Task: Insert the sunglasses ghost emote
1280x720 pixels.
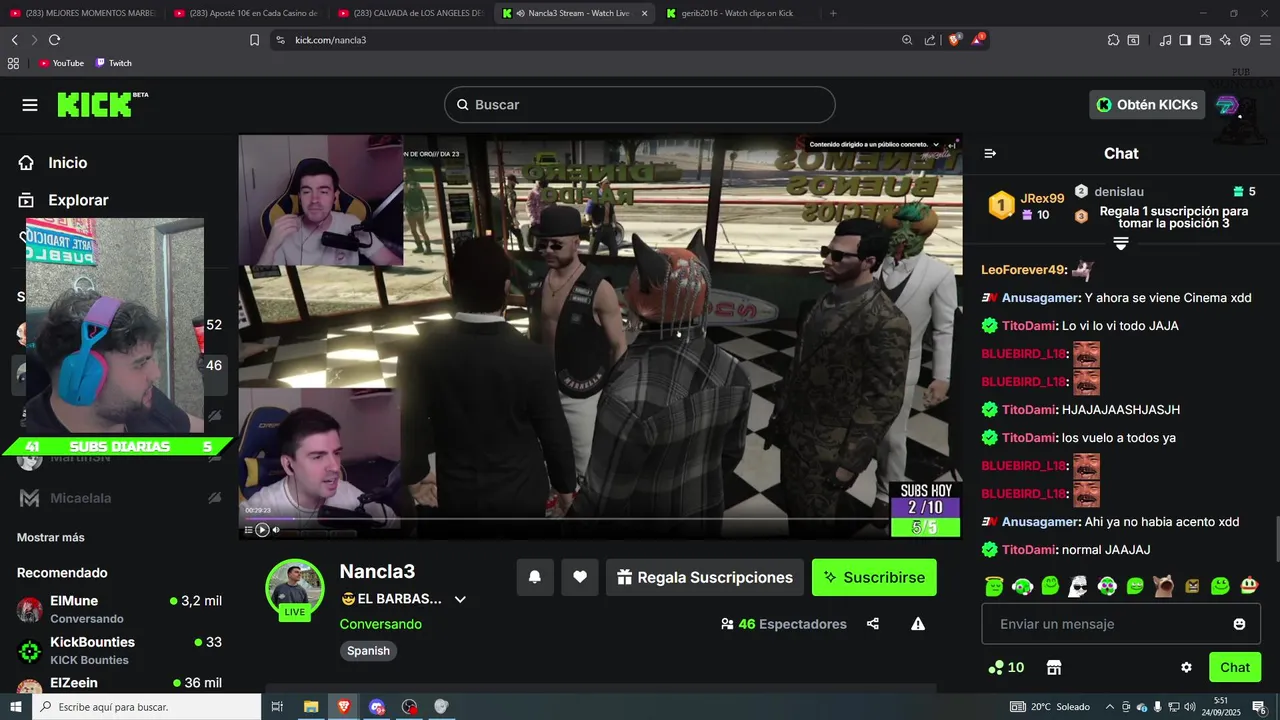Action: (x=1078, y=586)
